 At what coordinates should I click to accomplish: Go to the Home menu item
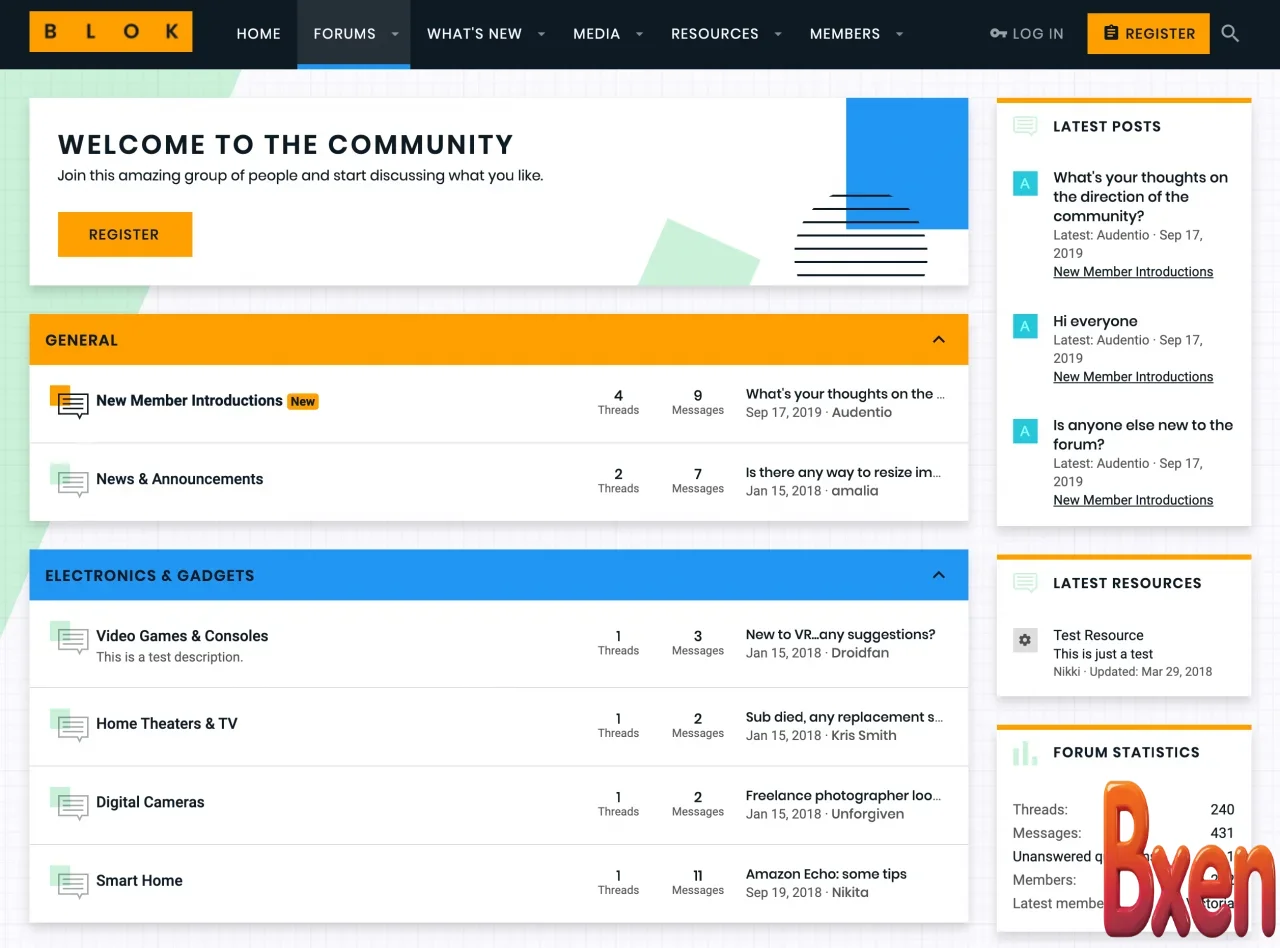tap(258, 34)
